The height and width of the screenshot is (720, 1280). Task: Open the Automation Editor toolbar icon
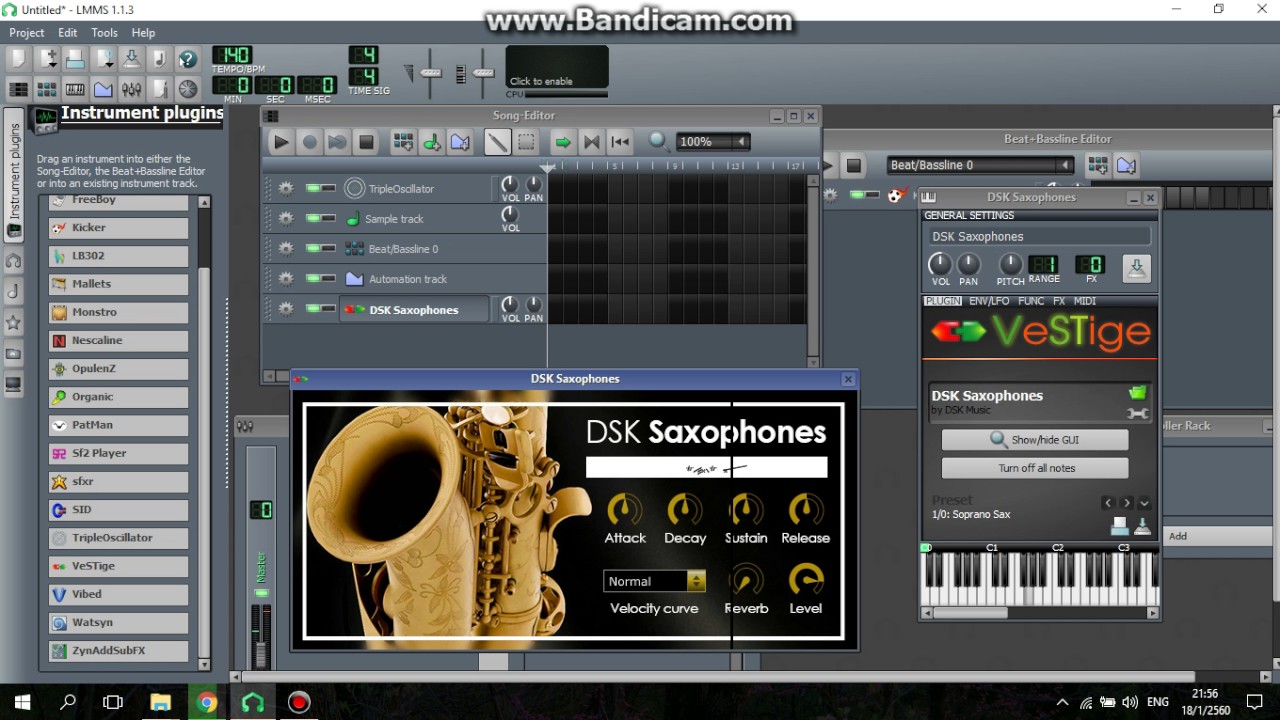coord(103,88)
